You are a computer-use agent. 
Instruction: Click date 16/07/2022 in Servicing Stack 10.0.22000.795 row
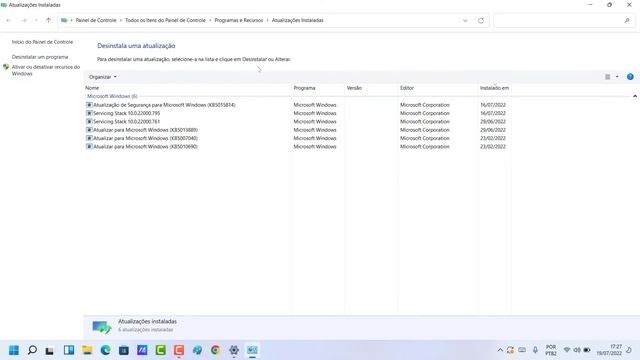click(493, 113)
